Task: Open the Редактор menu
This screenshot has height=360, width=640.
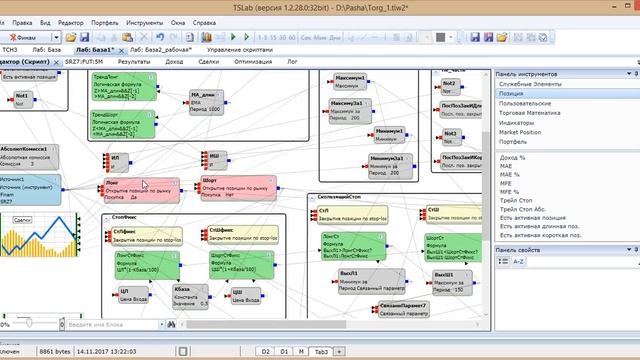Action: click(71, 23)
